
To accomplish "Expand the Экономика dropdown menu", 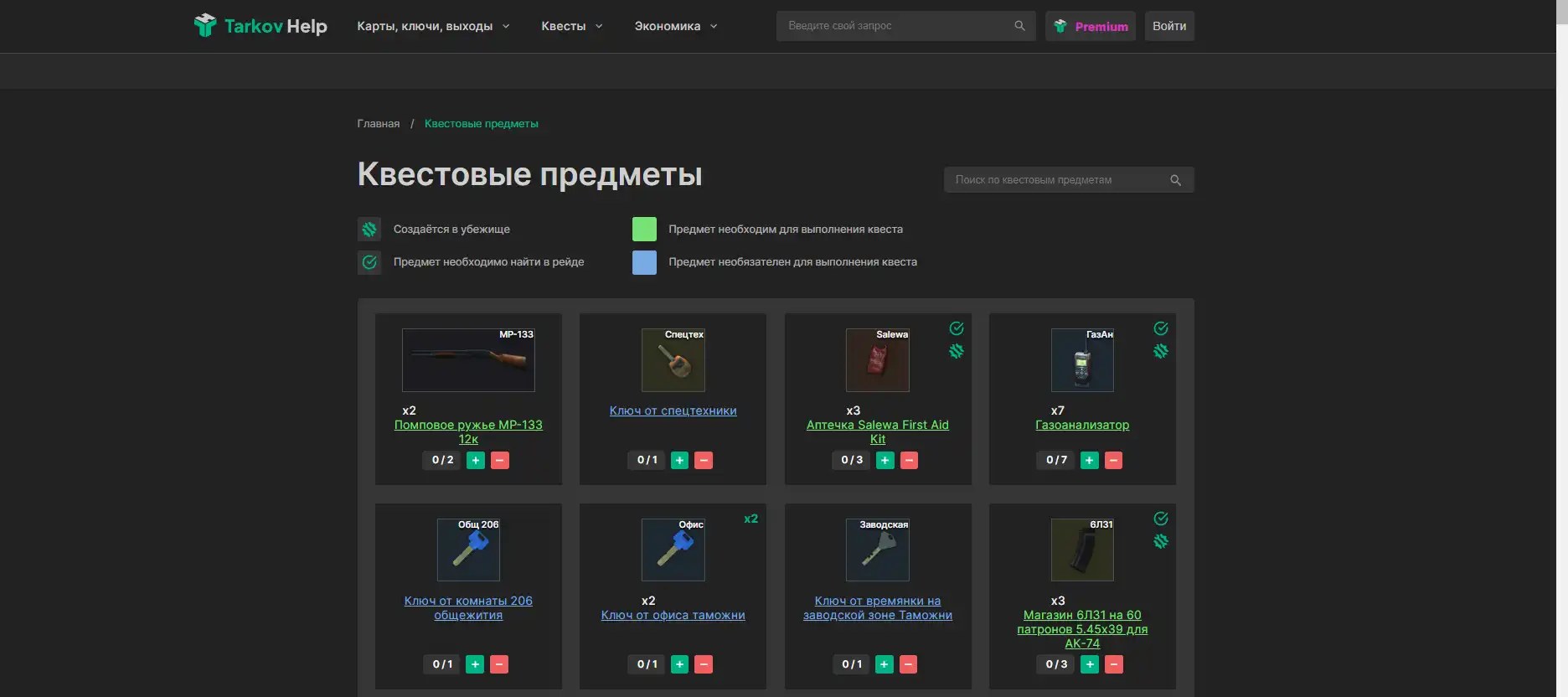I will [x=676, y=26].
